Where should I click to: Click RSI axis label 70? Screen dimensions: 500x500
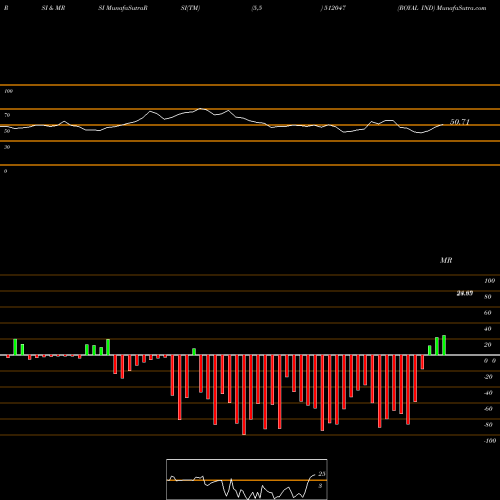7,115
